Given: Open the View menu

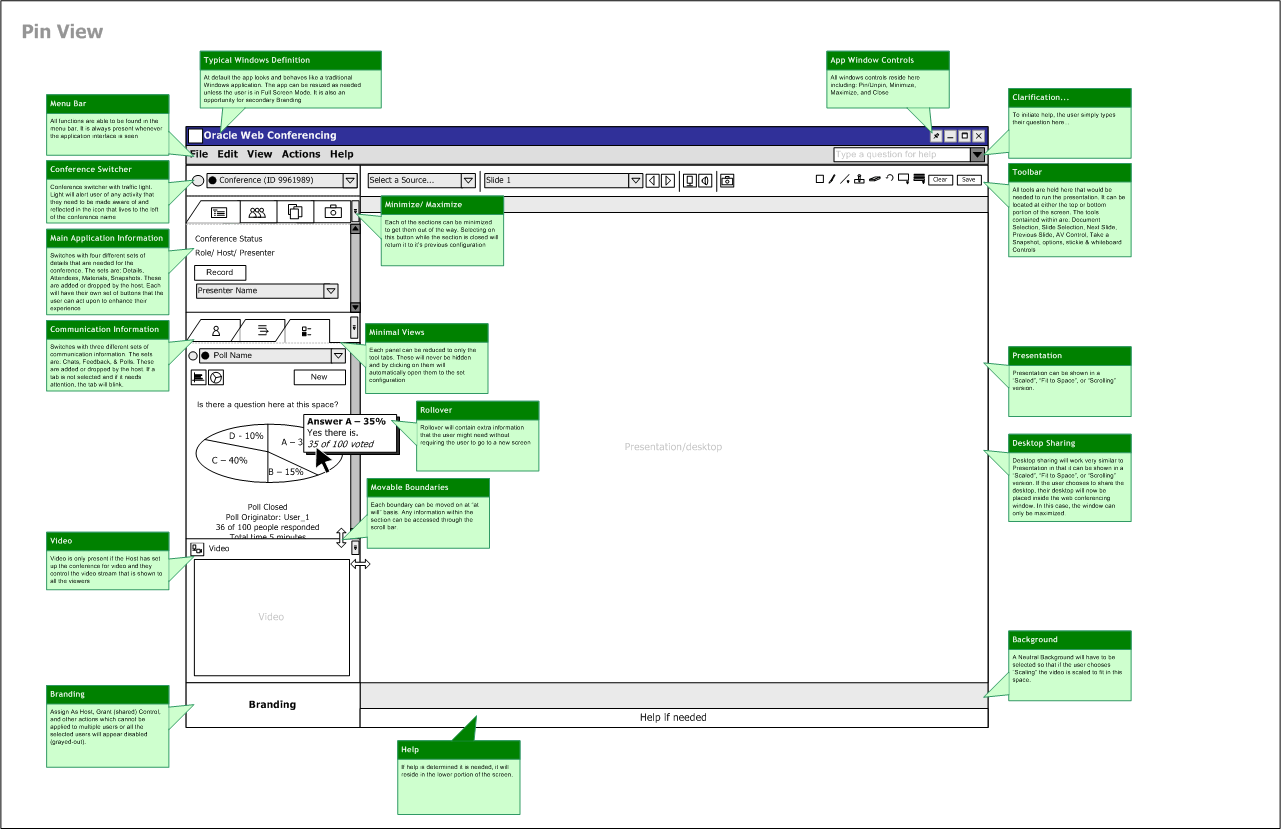Looking at the screenshot, I should tap(260, 154).
